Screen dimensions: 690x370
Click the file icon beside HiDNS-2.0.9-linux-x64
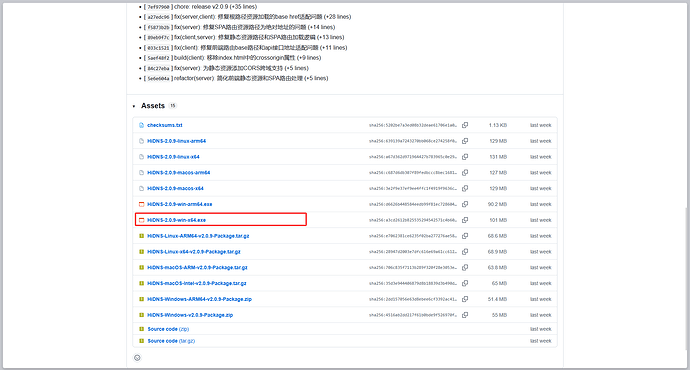point(141,157)
